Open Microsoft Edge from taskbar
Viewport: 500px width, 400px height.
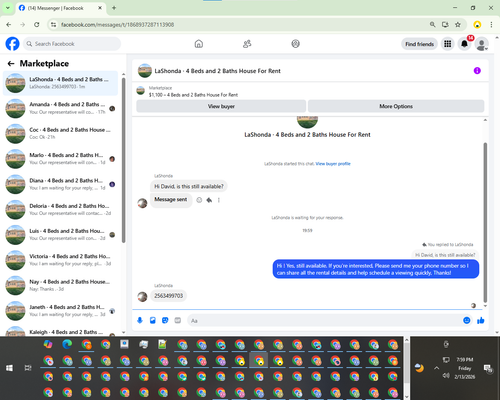pos(67,344)
